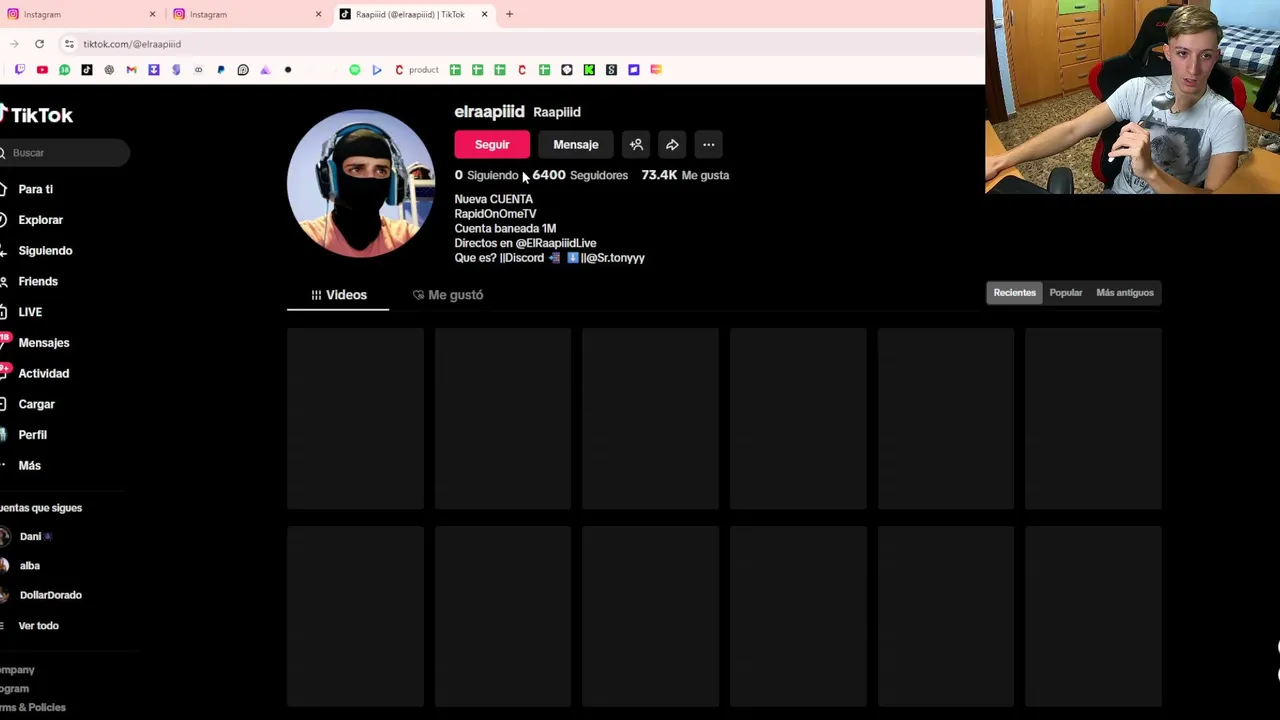This screenshot has width=1280, height=720.
Task: Click the 'Nueva CUENTA' bio line
Action: 494,199
